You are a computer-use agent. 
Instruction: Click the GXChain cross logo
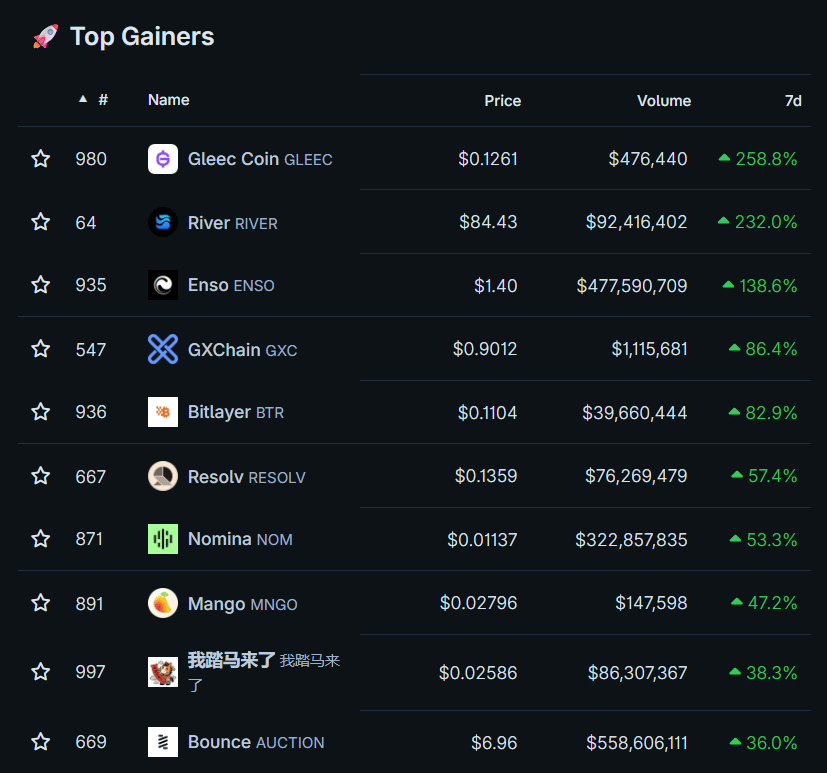tap(163, 349)
